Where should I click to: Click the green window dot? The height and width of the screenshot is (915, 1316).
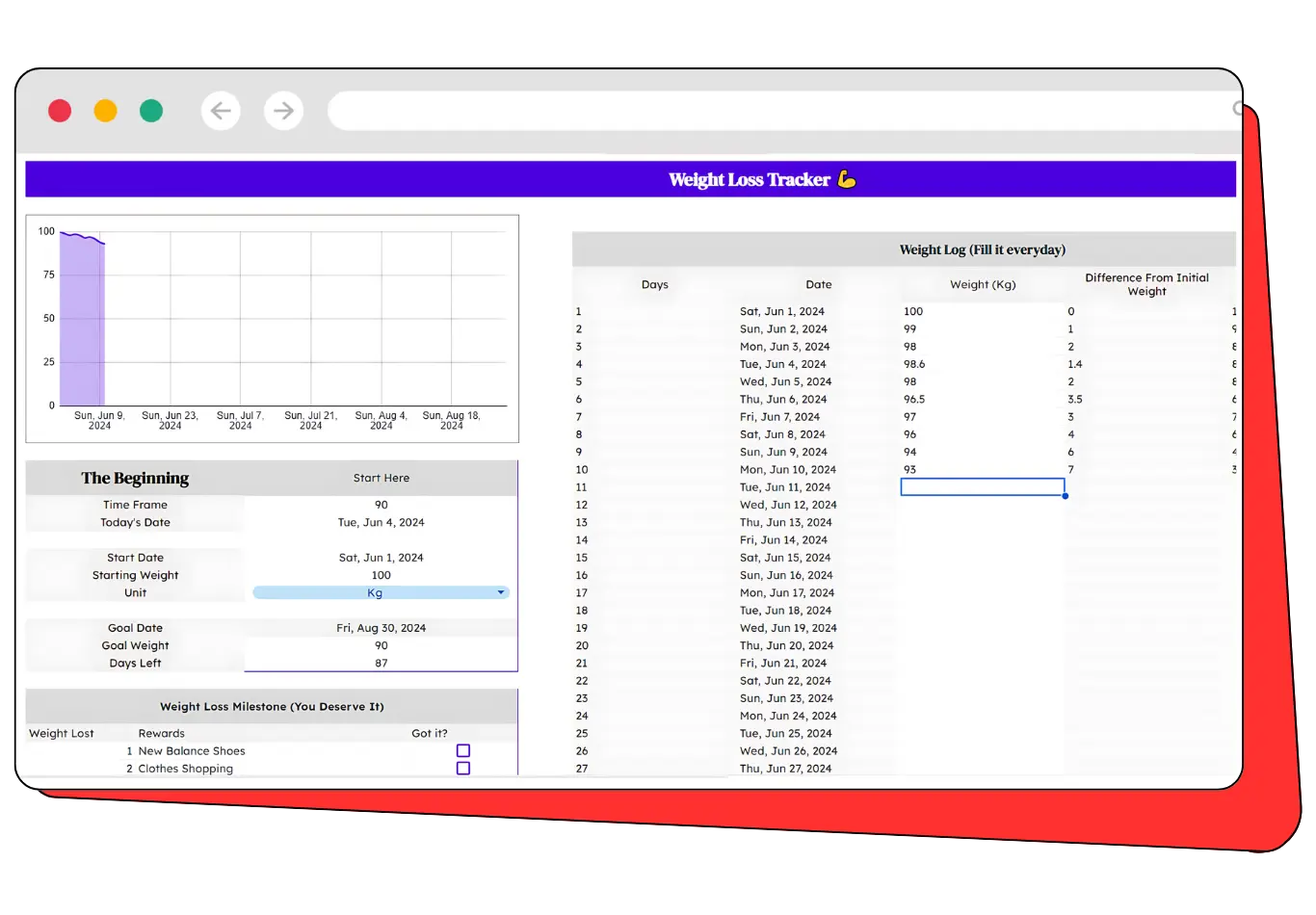151,111
